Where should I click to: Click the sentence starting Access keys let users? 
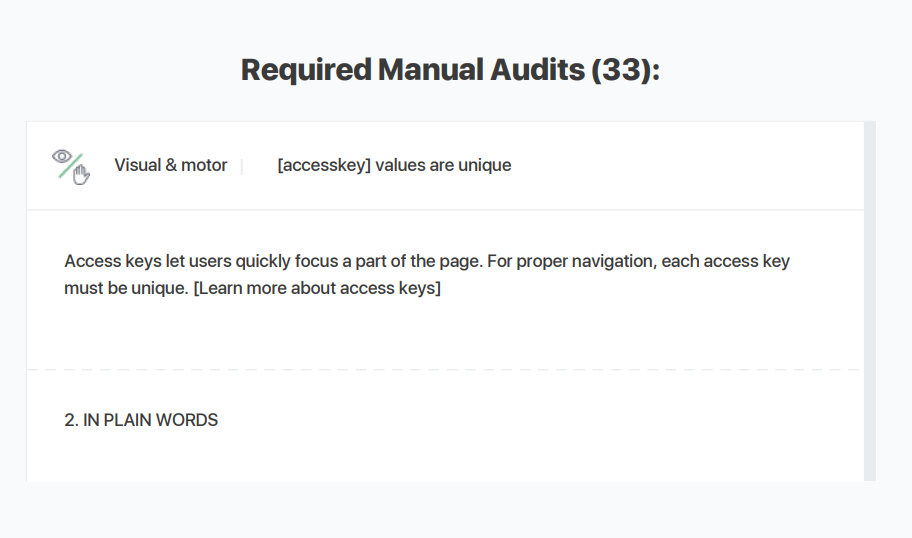[x=273, y=261]
